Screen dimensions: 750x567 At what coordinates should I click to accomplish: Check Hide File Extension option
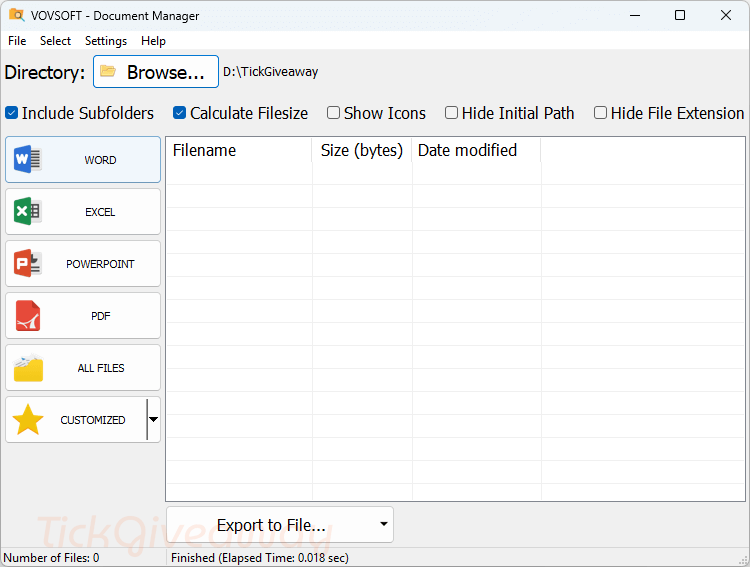click(x=600, y=113)
